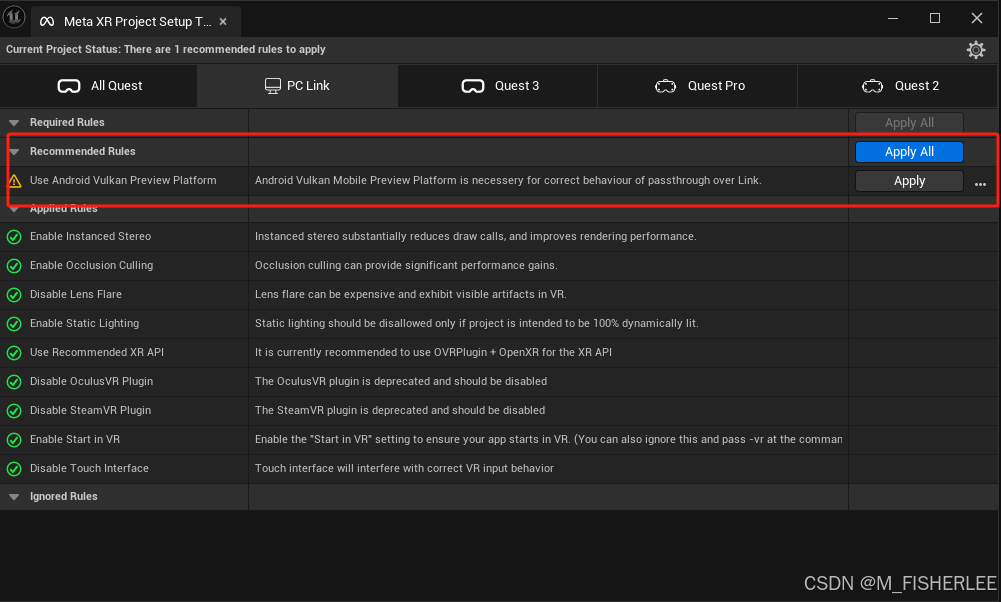Click Apply All for Recommended Rules
This screenshot has height=602, width=1001.
pyautogui.click(x=909, y=152)
